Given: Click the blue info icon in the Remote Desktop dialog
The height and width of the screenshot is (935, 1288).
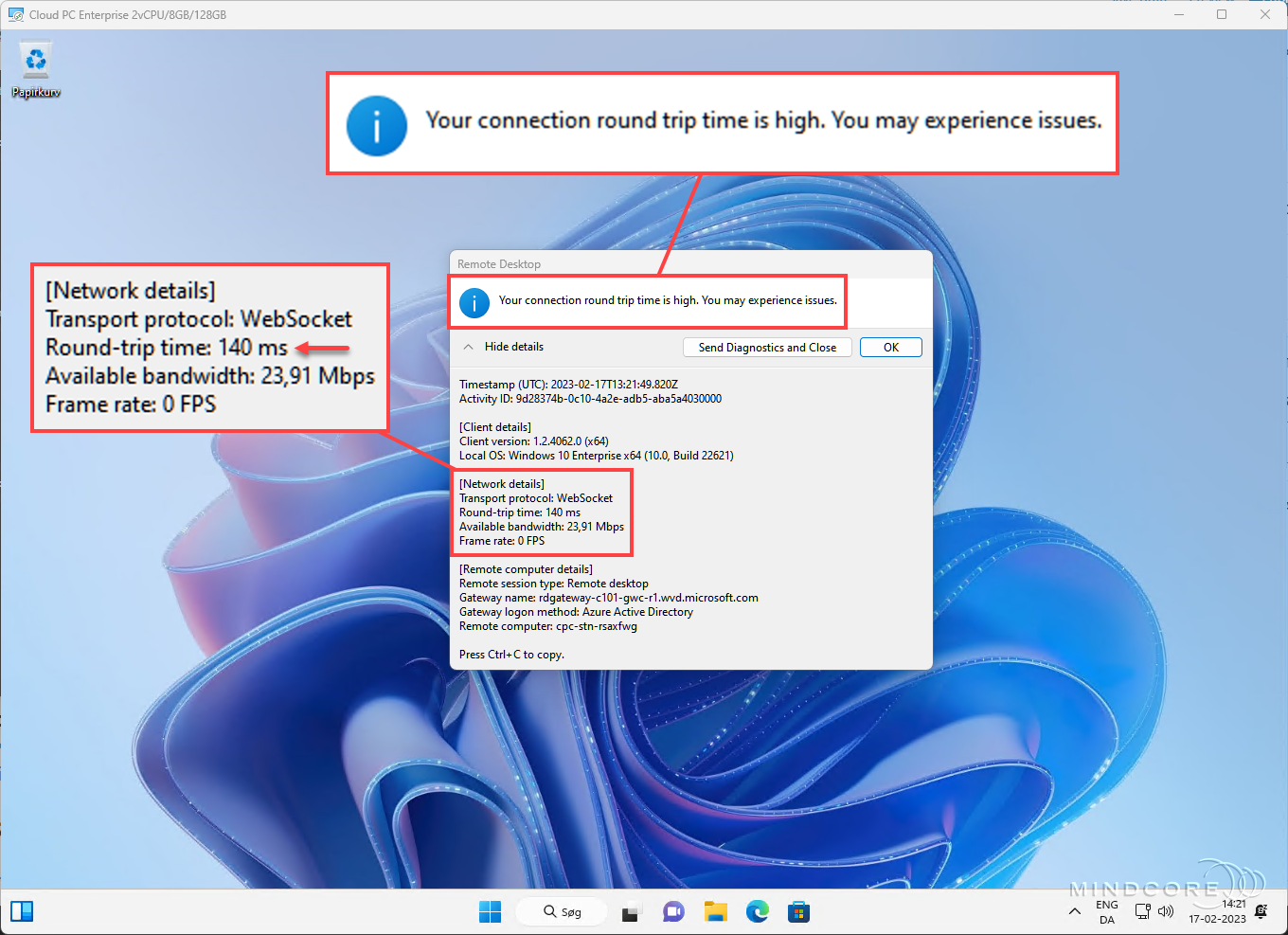Looking at the screenshot, I should click(x=474, y=303).
